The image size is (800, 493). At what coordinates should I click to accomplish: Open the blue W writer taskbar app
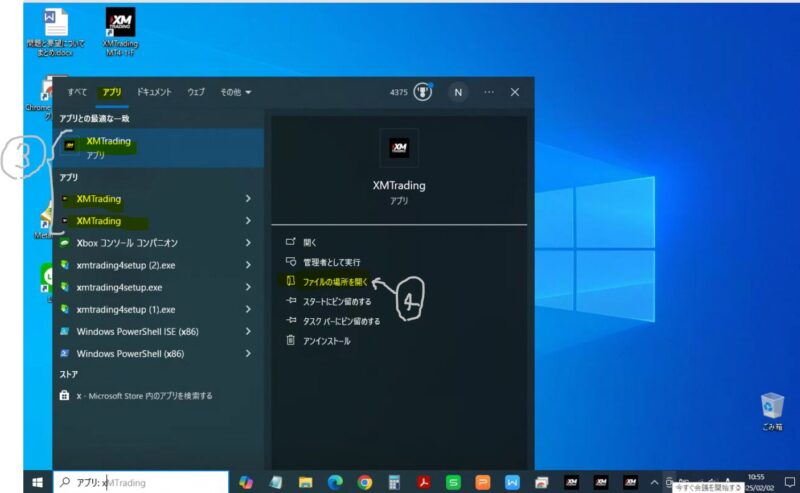coord(512,482)
